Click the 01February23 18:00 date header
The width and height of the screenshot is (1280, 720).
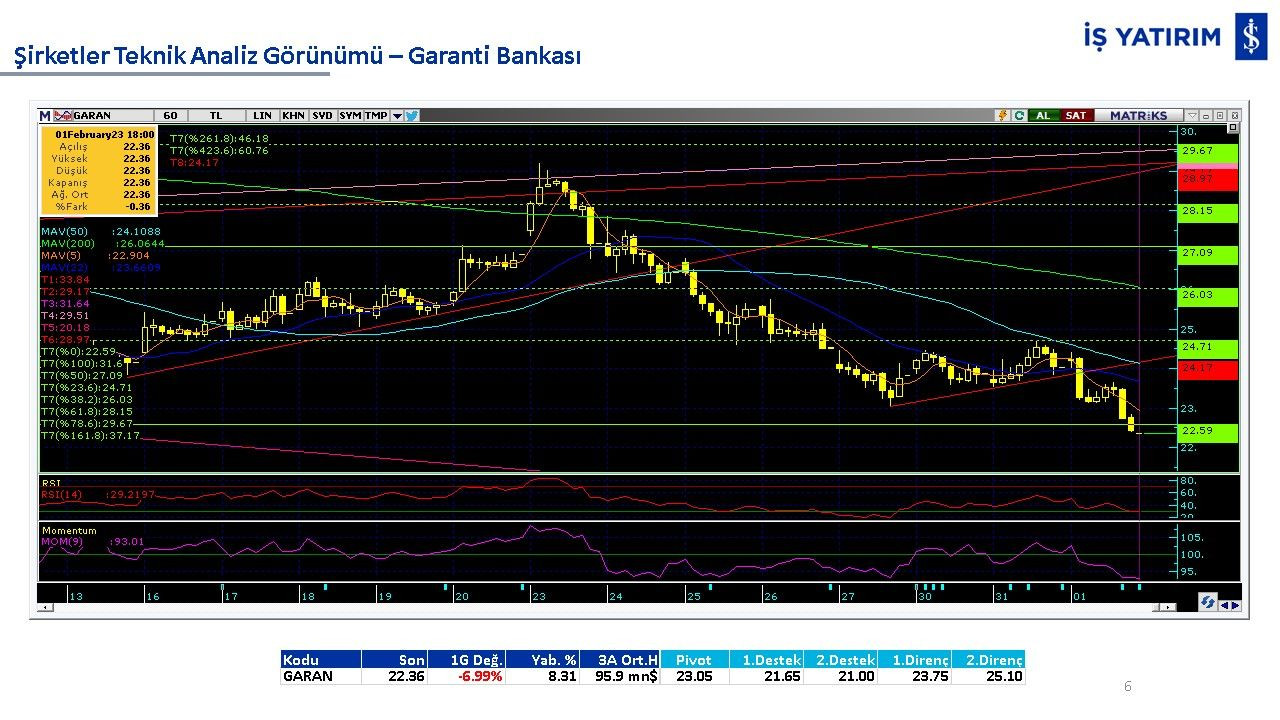point(104,134)
